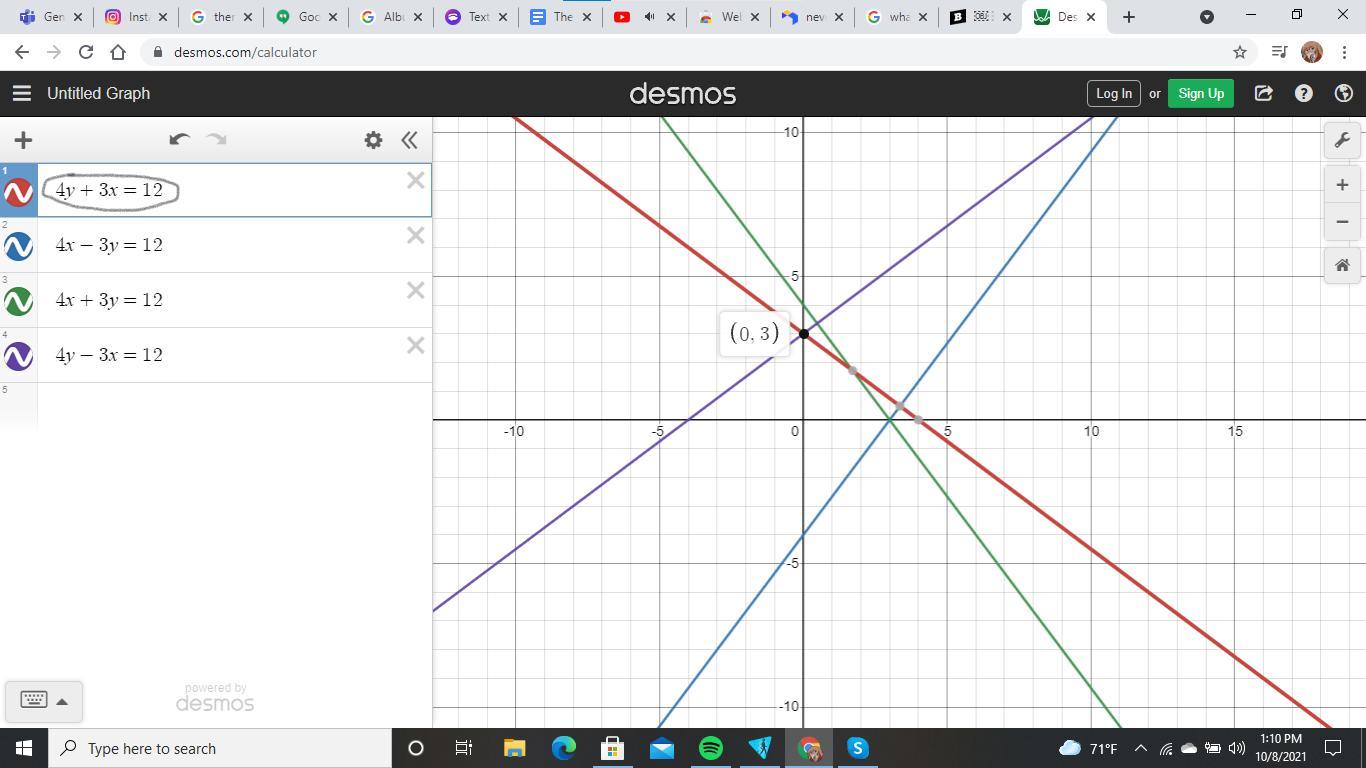Toggle visibility of red line 4y+3x=12
This screenshot has height=768, width=1366.
click(19, 191)
